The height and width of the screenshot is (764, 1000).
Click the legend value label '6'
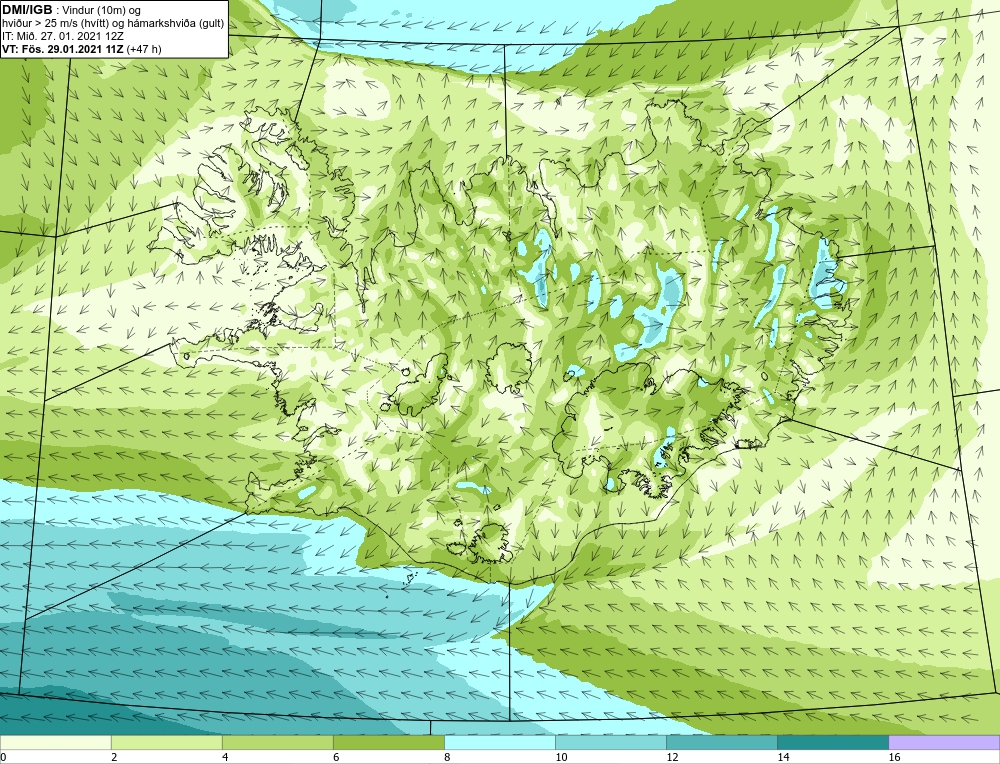click(x=336, y=757)
